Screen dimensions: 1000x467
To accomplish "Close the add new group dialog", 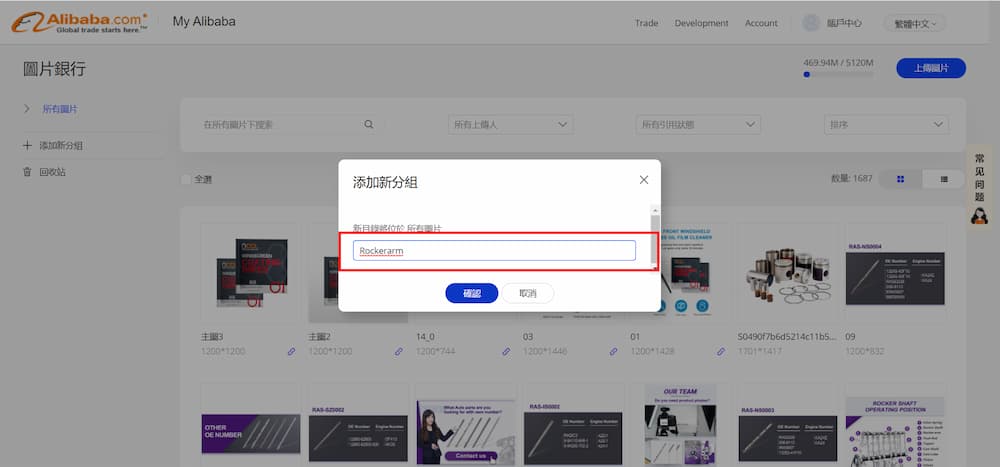I will 643,180.
